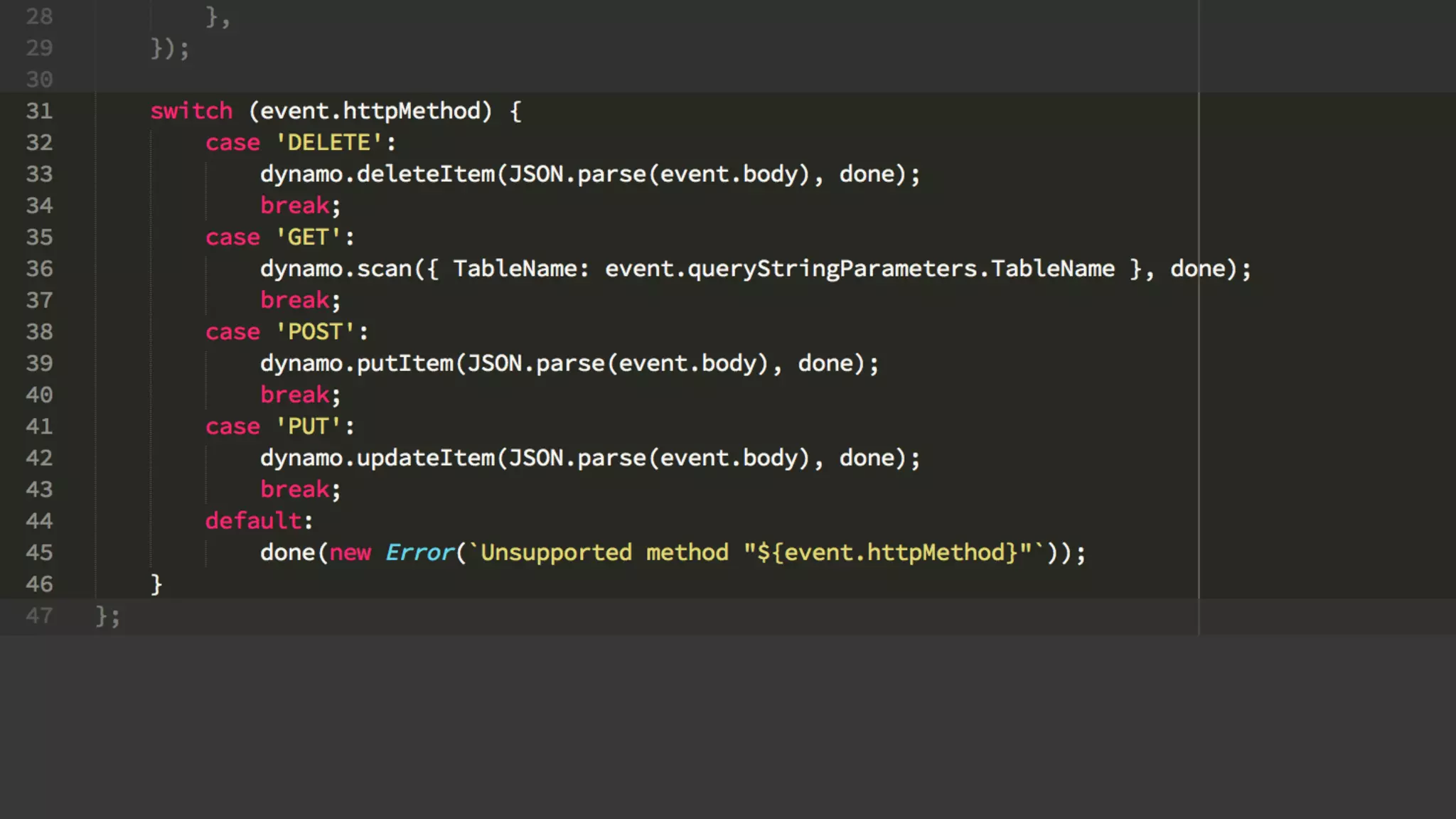The height and width of the screenshot is (819, 1456).
Task: Click line number 47 in the gutter
Action: pos(39,616)
